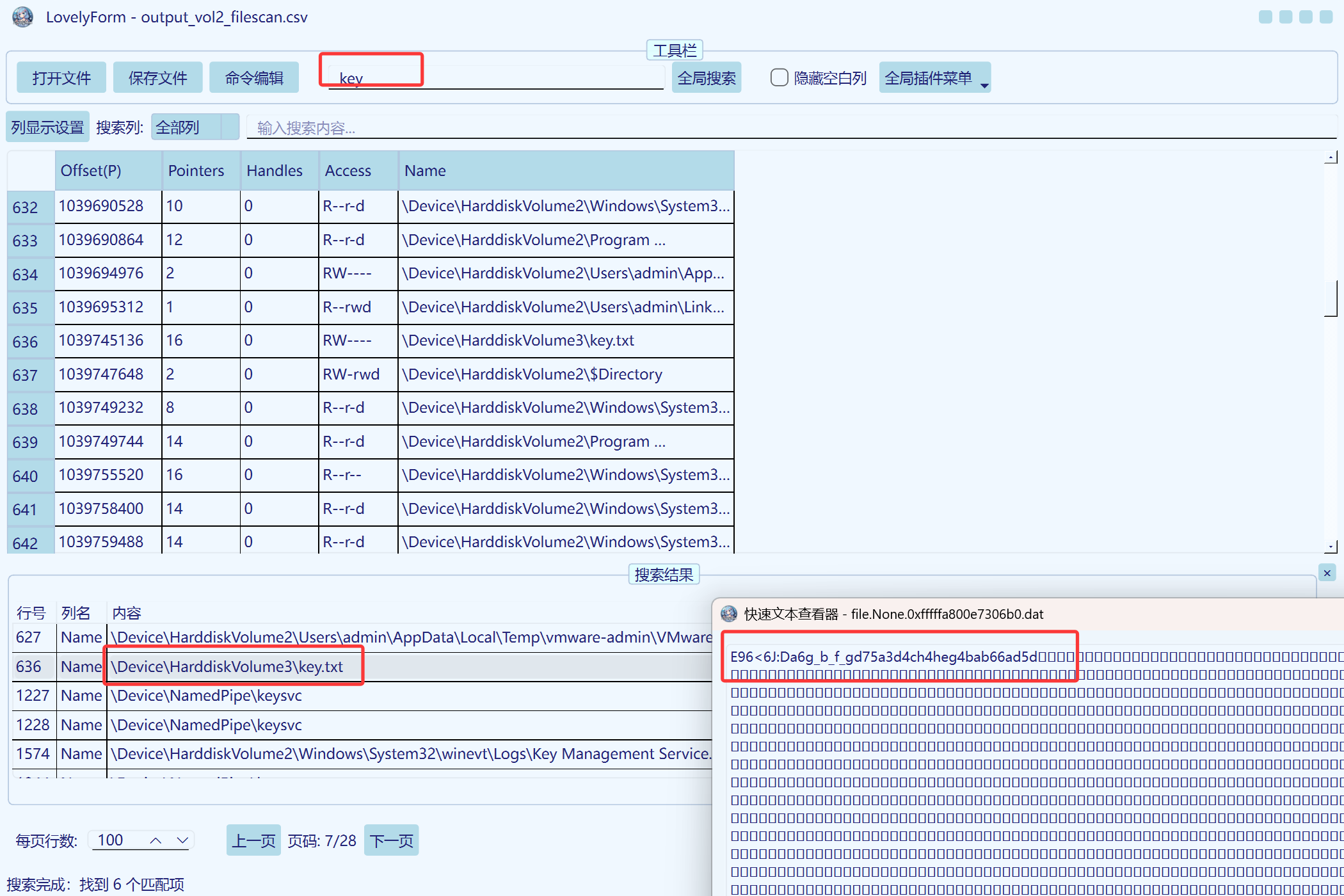
Task: Open the 全部列 search column dropdown
Action: coord(195,127)
